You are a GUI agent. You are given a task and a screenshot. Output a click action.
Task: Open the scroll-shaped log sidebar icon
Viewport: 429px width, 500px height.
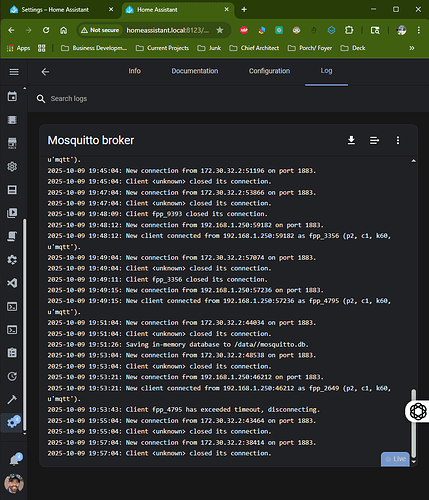pyautogui.click(x=12, y=236)
